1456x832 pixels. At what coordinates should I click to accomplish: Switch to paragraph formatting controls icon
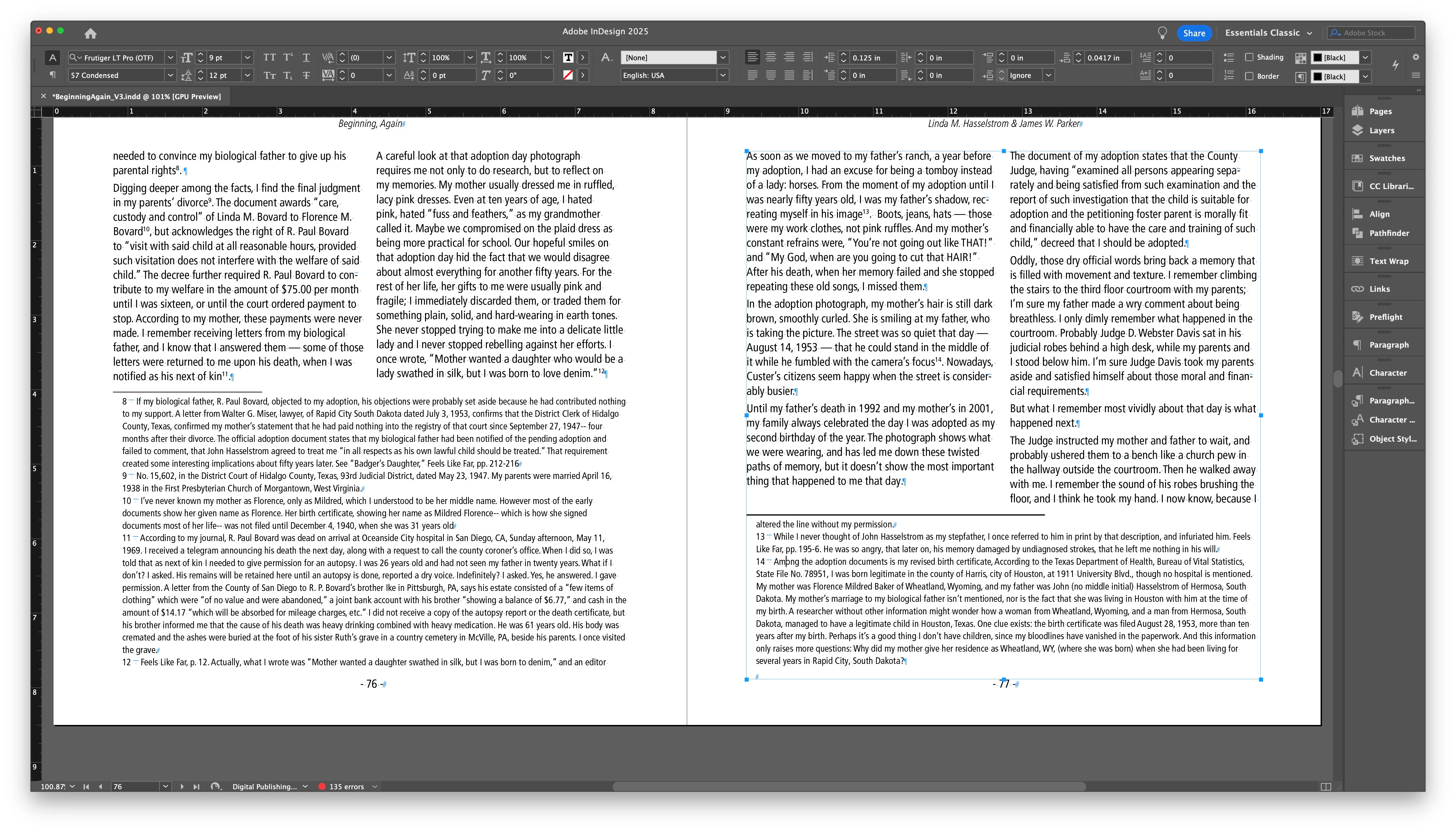(53, 75)
